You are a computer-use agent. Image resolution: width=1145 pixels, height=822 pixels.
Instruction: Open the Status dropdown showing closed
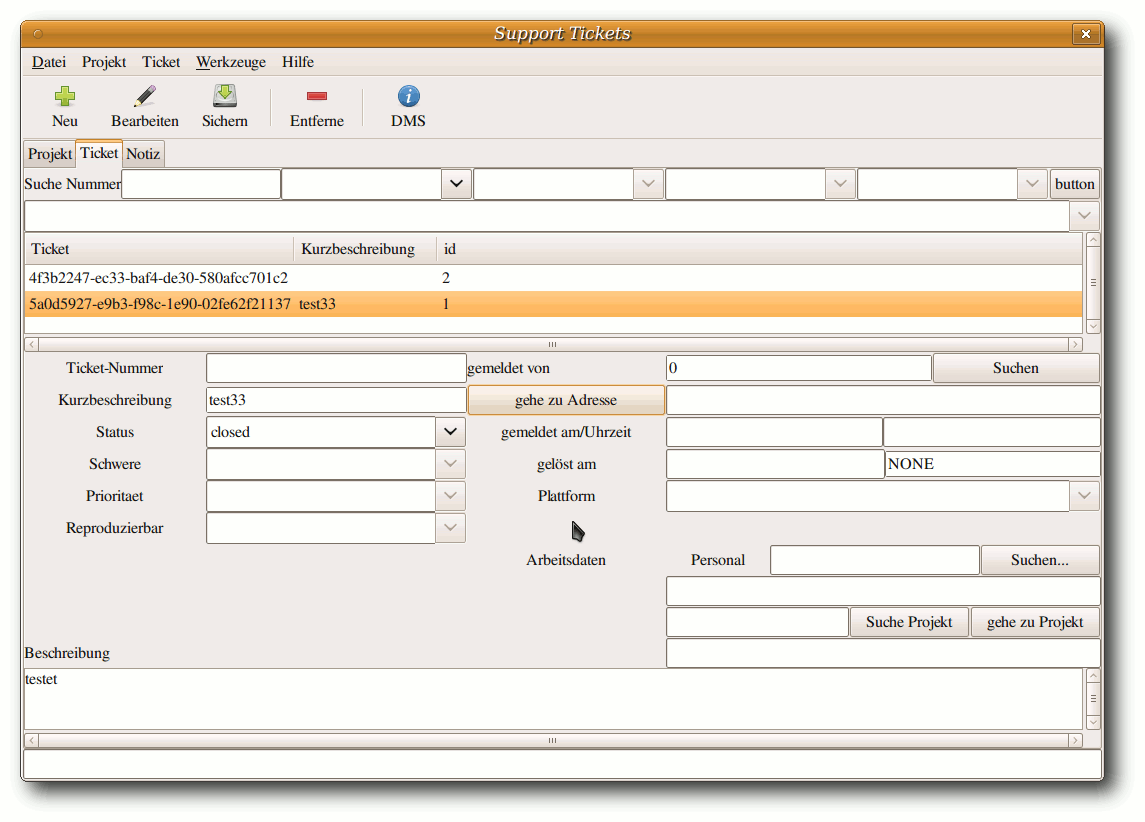click(451, 432)
